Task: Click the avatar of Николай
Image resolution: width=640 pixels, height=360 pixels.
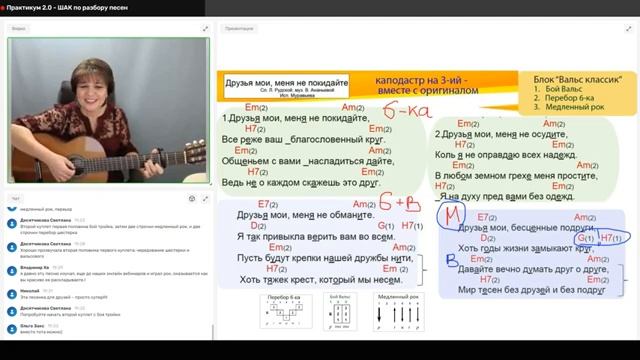Action: point(12,294)
